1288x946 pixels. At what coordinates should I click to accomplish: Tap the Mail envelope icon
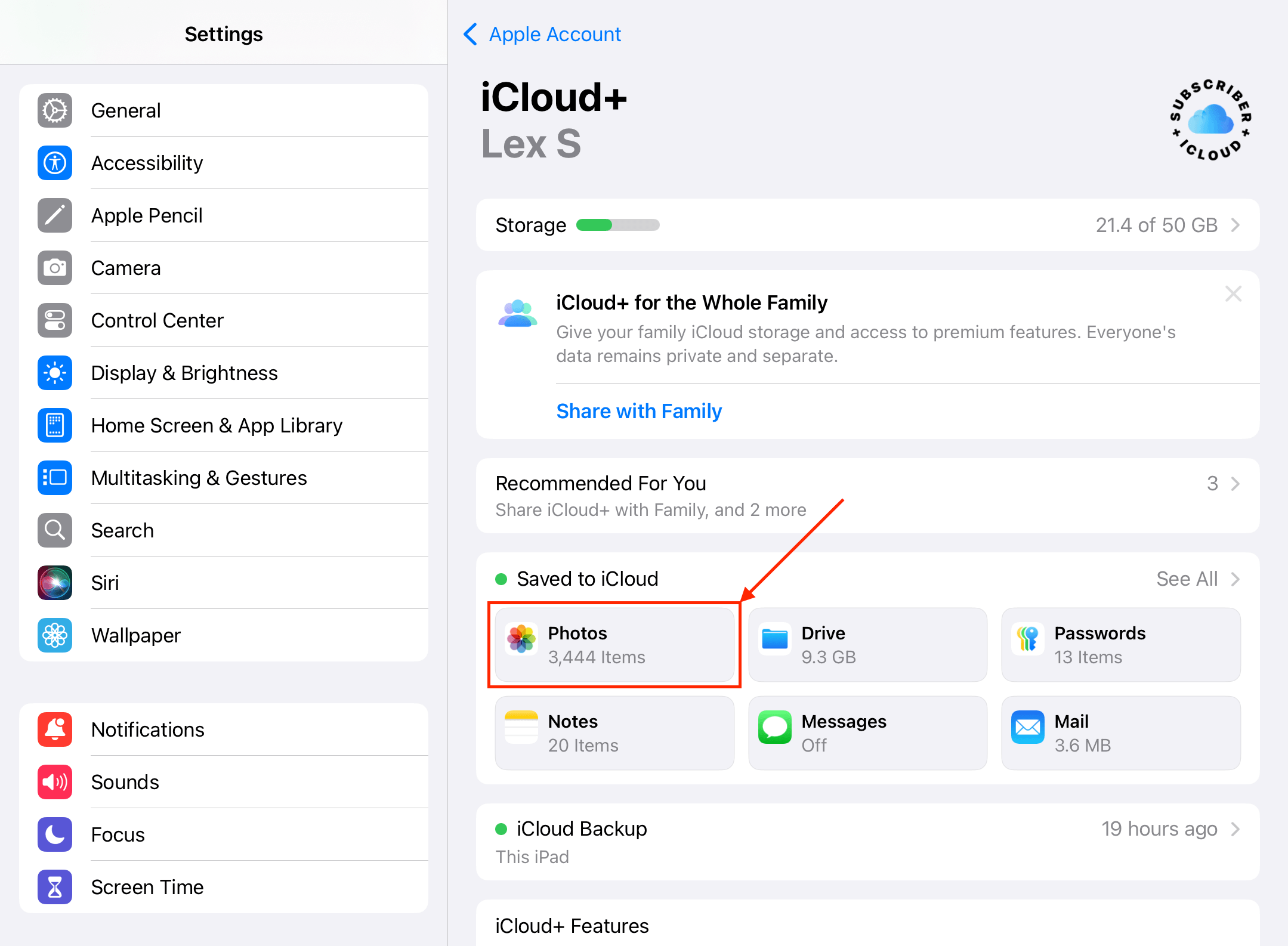coord(1028,727)
